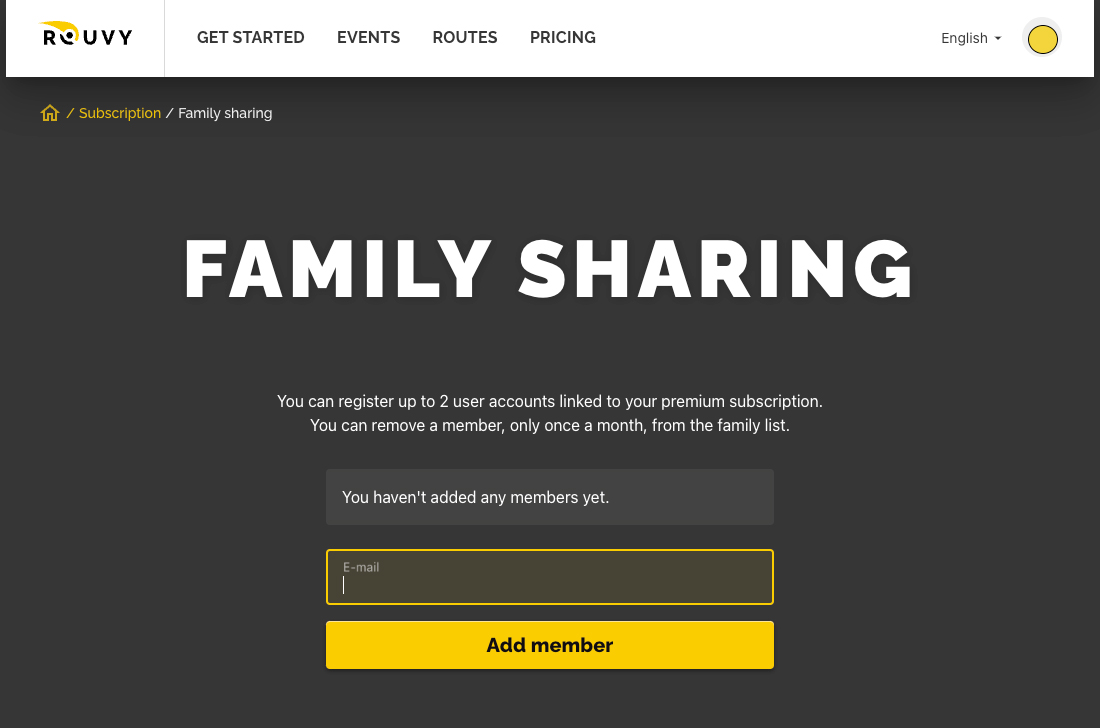Viewport: 1100px width, 728px height.
Task: Open the ROUTES navigation item
Action: 464,37
